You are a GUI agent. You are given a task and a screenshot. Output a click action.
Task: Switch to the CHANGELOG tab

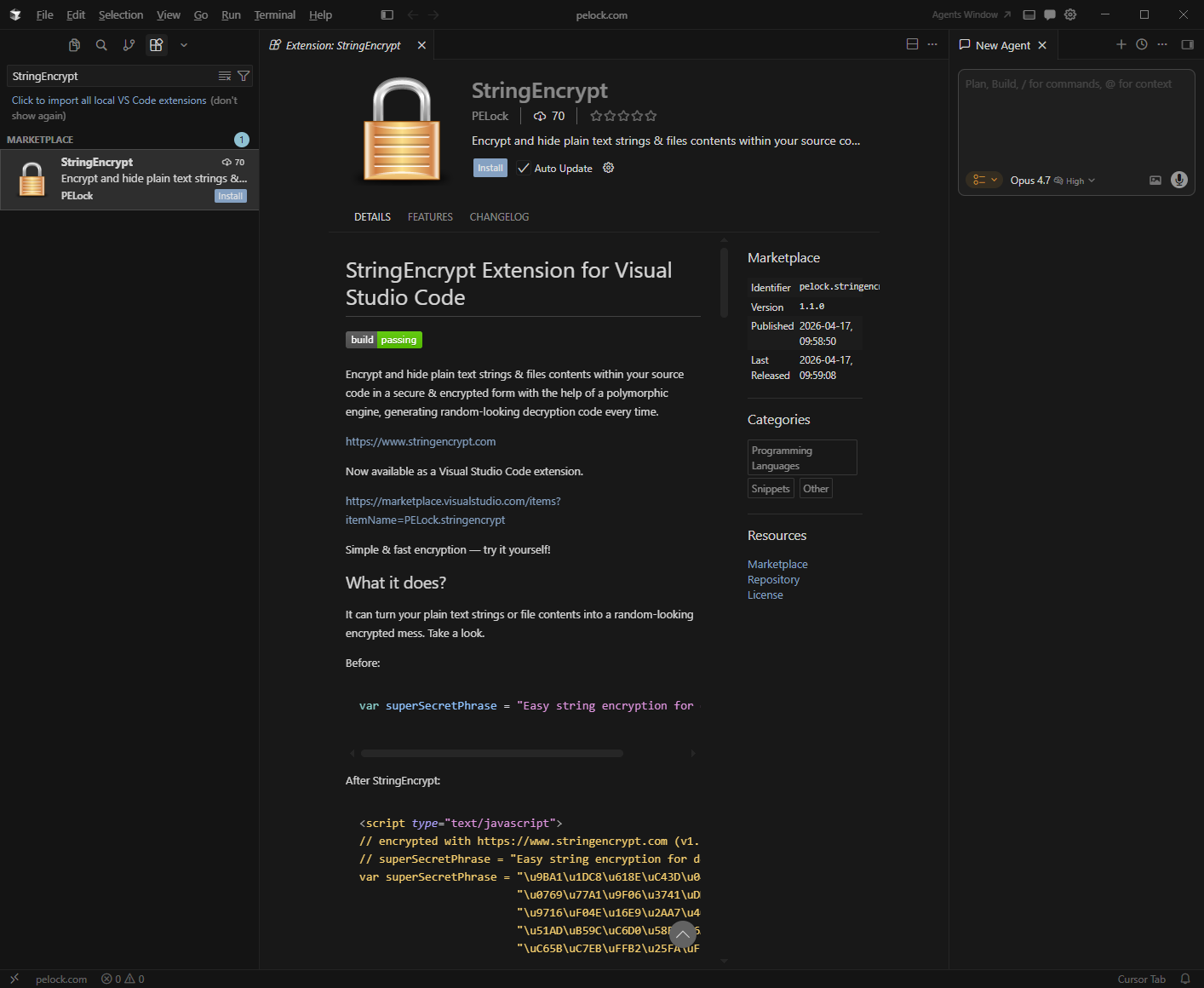[x=499, y=217]
